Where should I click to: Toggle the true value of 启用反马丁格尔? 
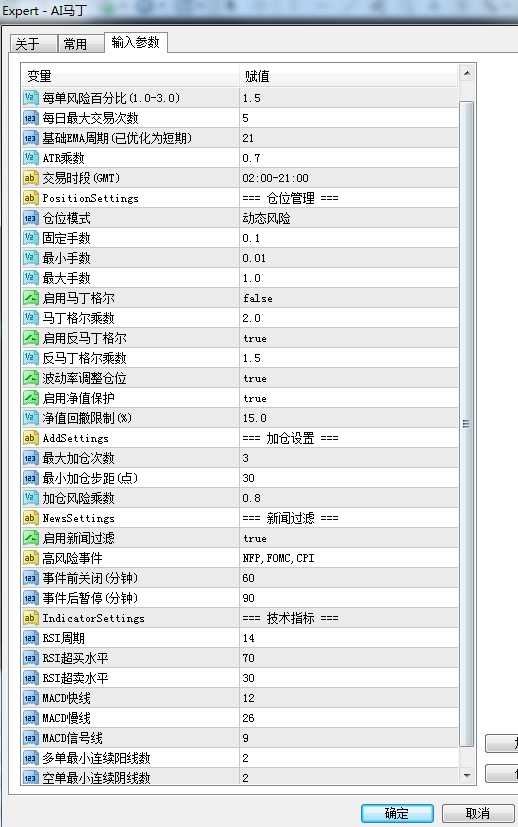[x=349, y=338]
